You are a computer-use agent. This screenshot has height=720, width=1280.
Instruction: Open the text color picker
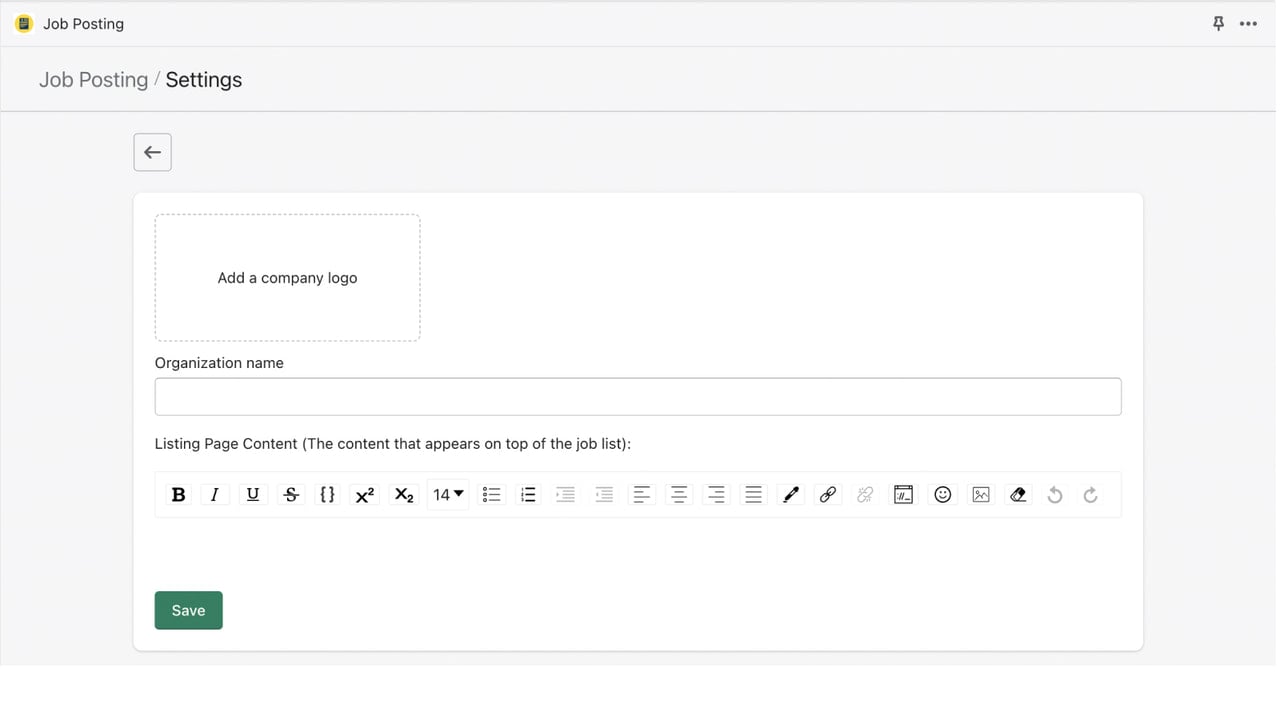pyautogui.click(x=791, y=494)
